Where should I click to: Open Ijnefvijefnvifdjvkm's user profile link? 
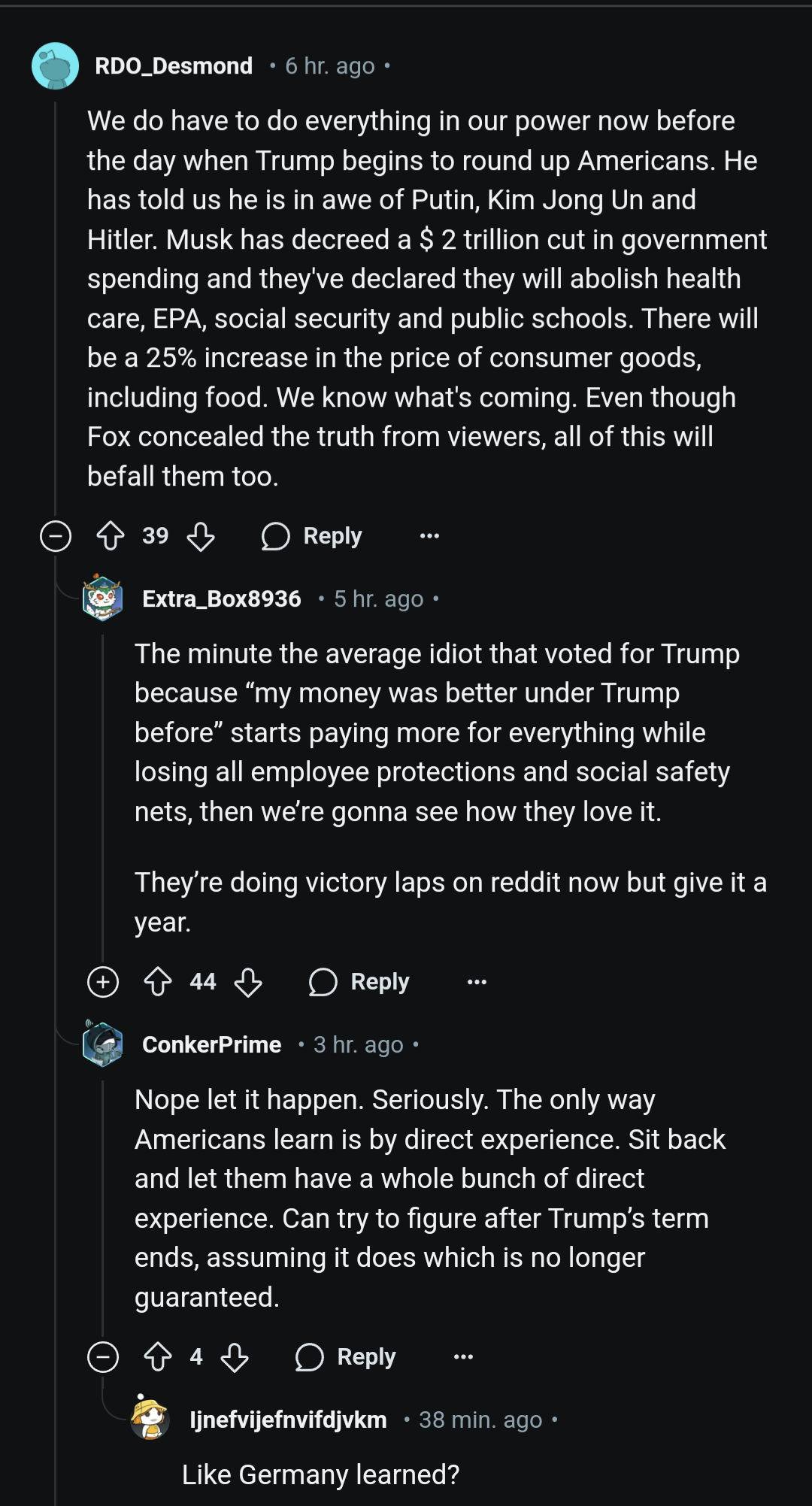288,1420
